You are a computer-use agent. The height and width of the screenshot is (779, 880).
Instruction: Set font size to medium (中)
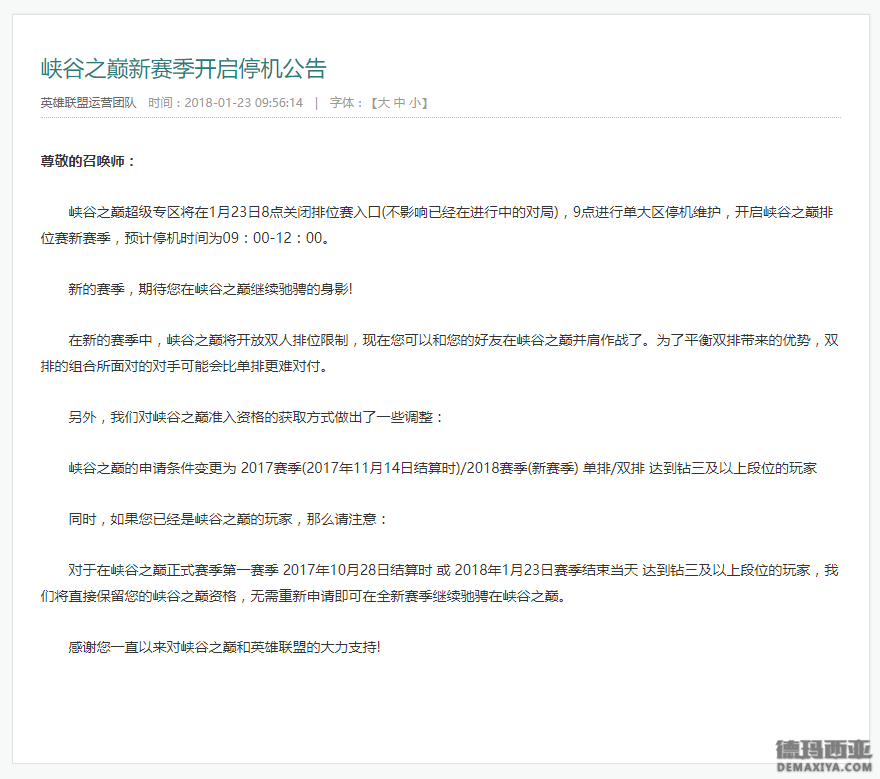[400, 103]
